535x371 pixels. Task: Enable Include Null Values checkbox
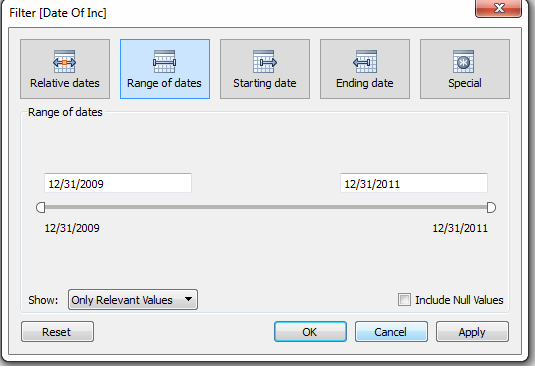pyautogui.click(x=404, y=300)
